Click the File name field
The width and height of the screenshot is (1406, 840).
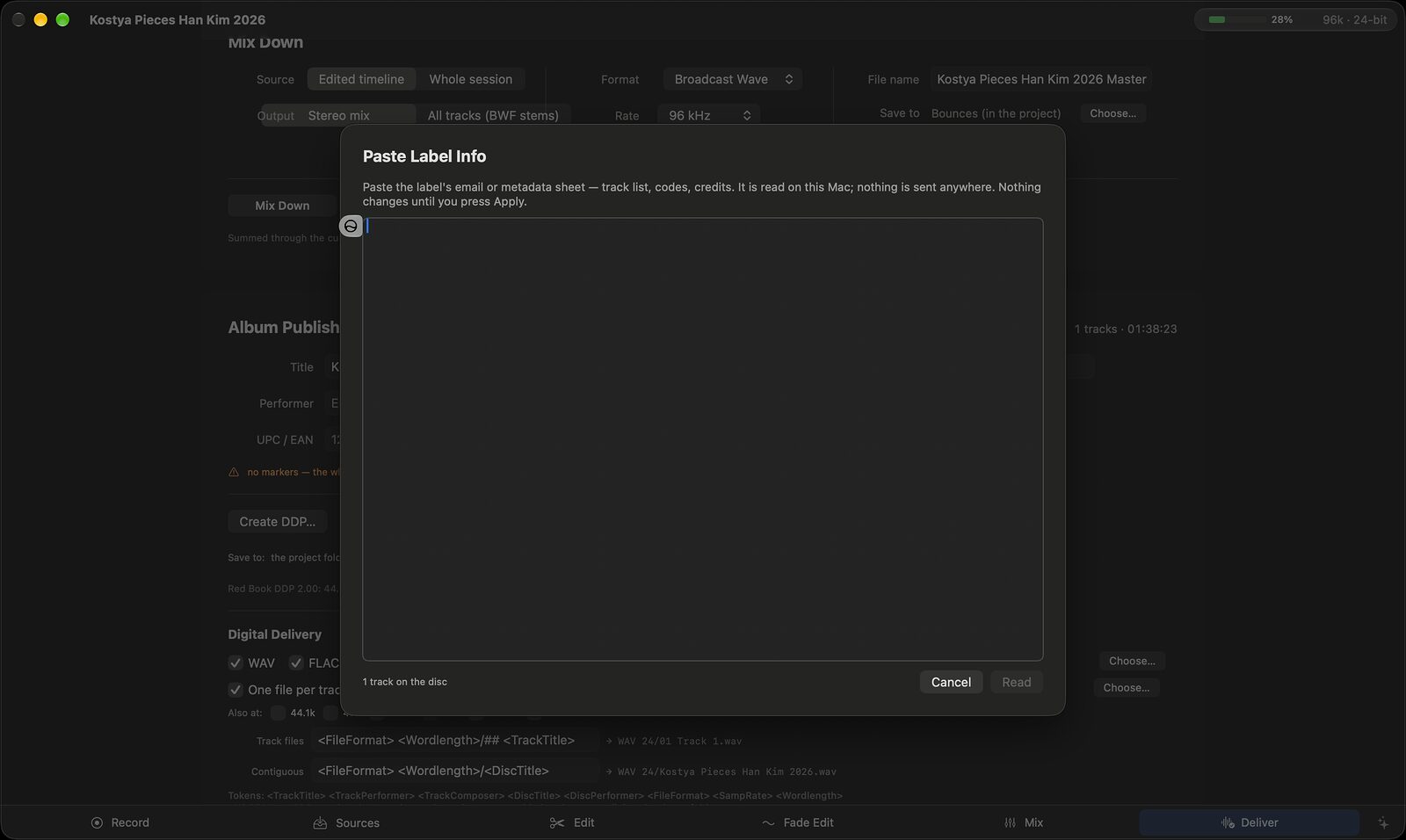pos(1041,79)
